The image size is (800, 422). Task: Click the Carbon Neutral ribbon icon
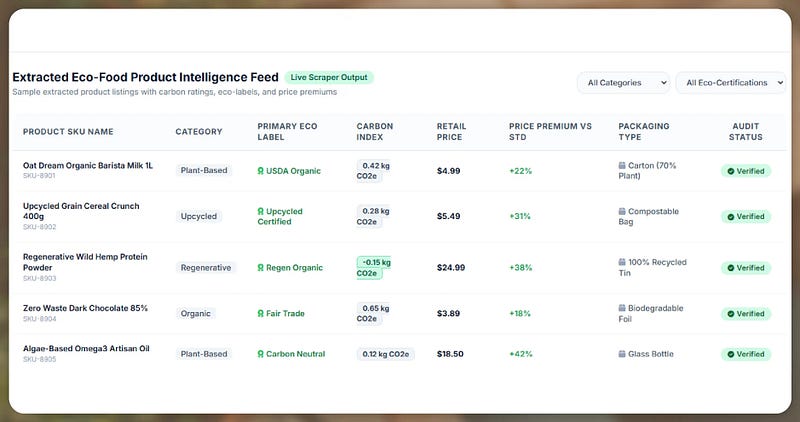(x=260, y=354)
